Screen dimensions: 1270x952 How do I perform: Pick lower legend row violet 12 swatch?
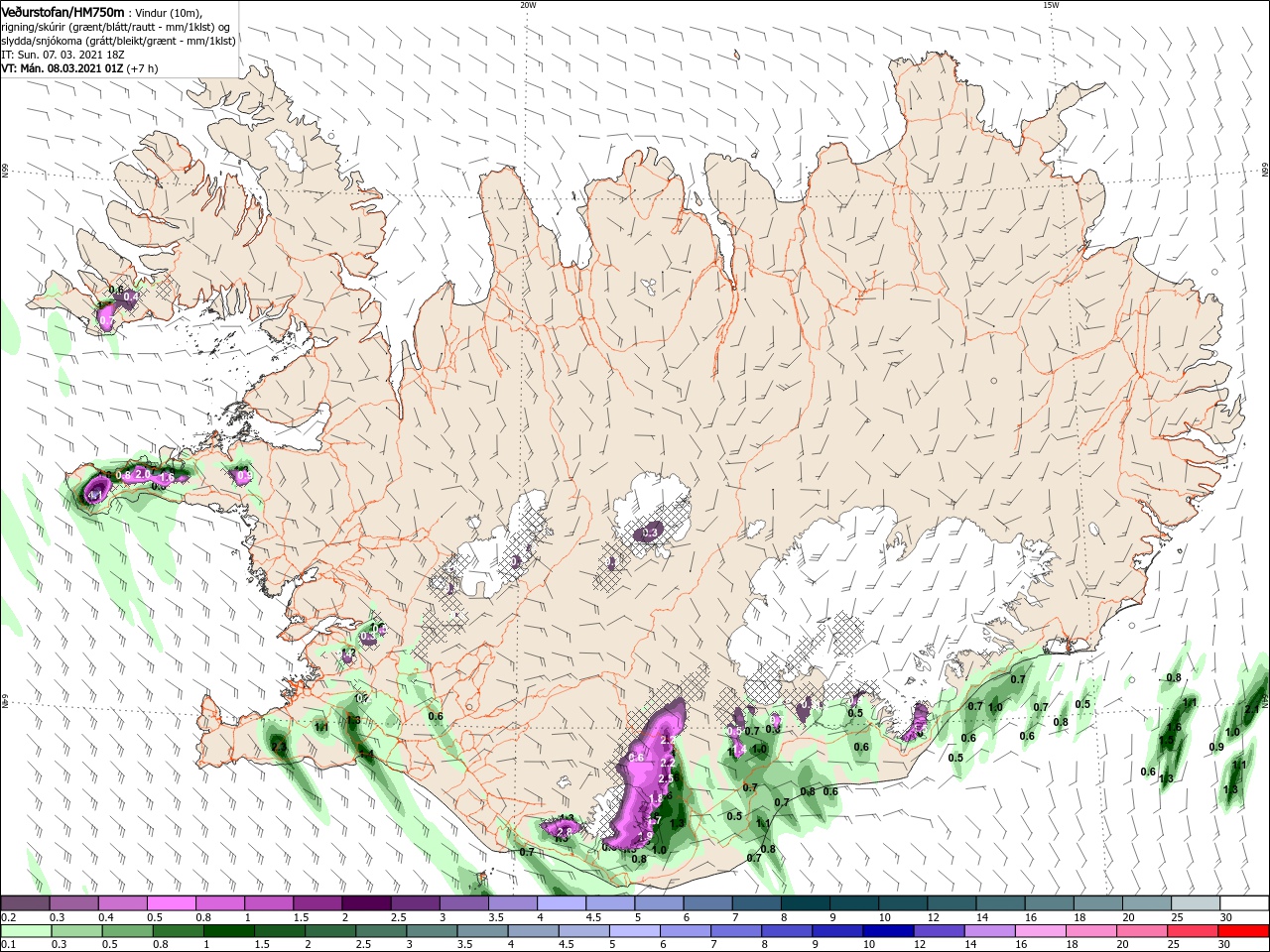coord(940,931)
